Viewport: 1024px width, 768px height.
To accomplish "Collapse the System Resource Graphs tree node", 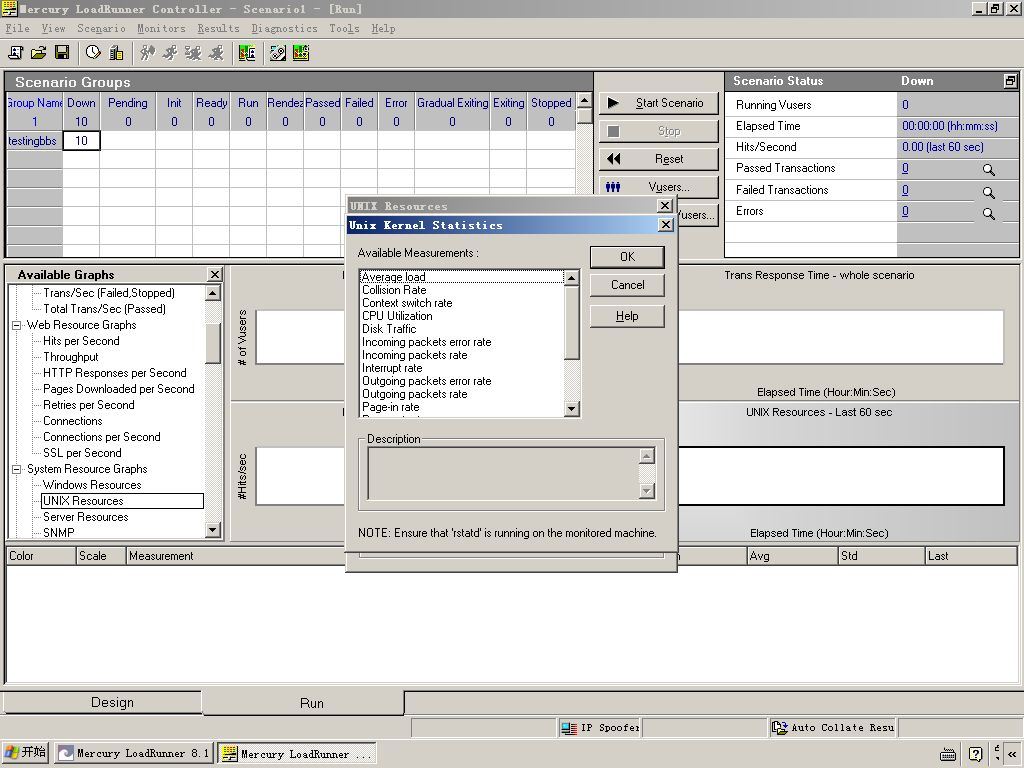I will coord(16,470).
